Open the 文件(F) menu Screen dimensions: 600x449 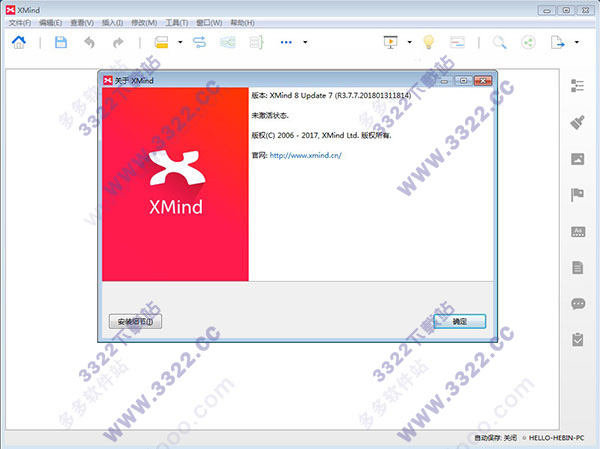[20, 23]
